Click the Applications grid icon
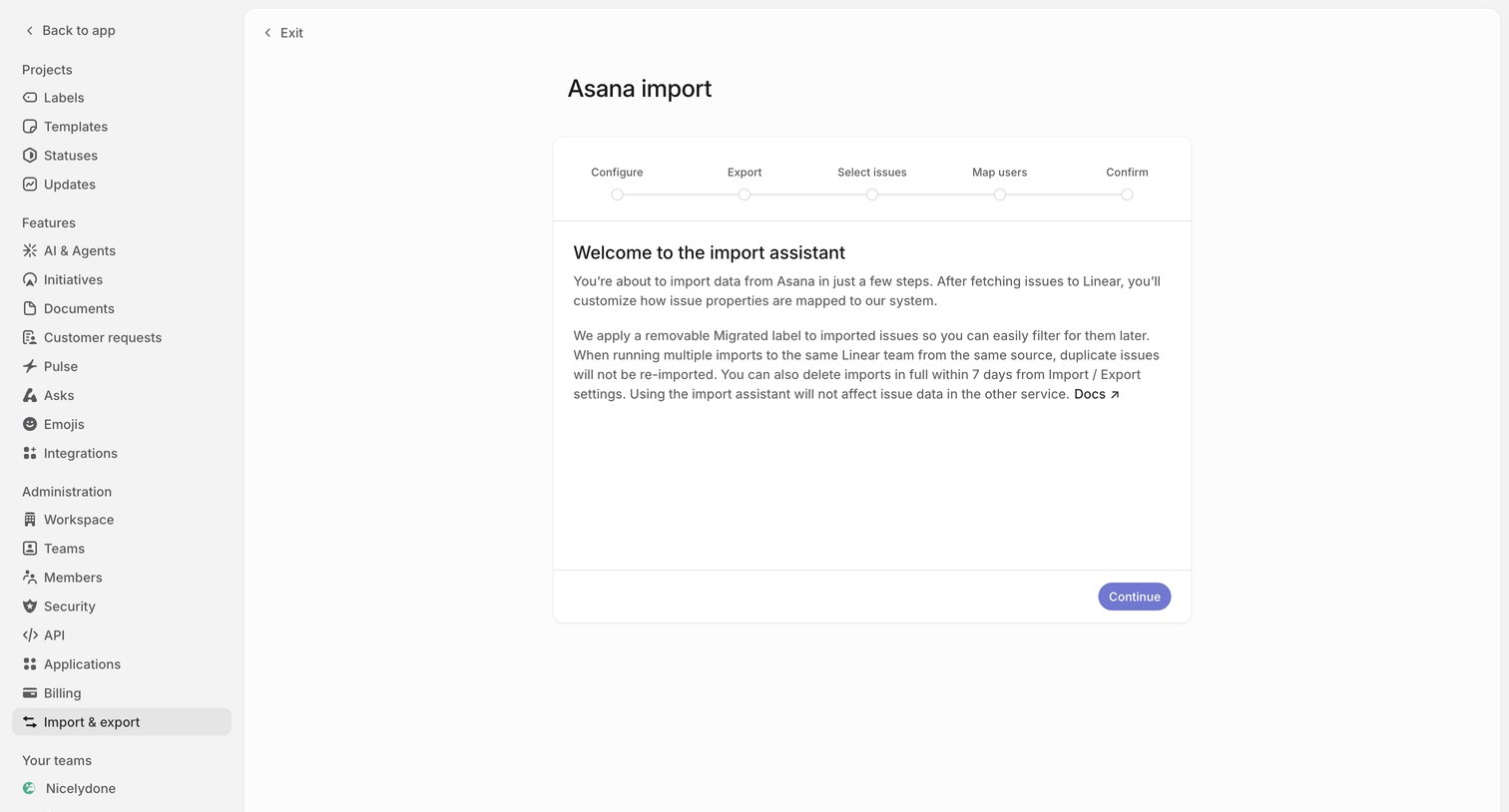Image resolution: width=1509 pixels, height=812 pixels. coord(30,664)
